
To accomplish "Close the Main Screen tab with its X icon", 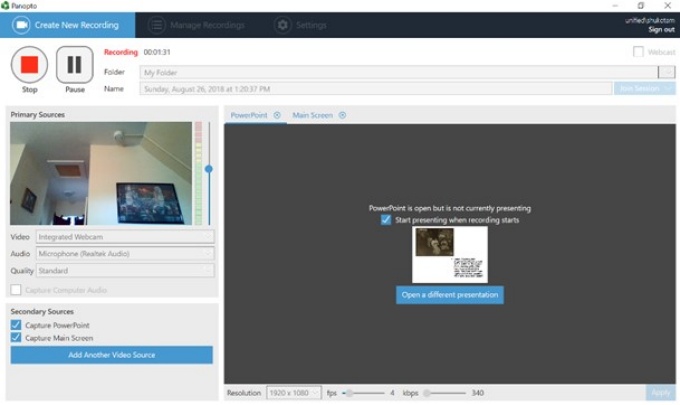I will pos(342,115).
